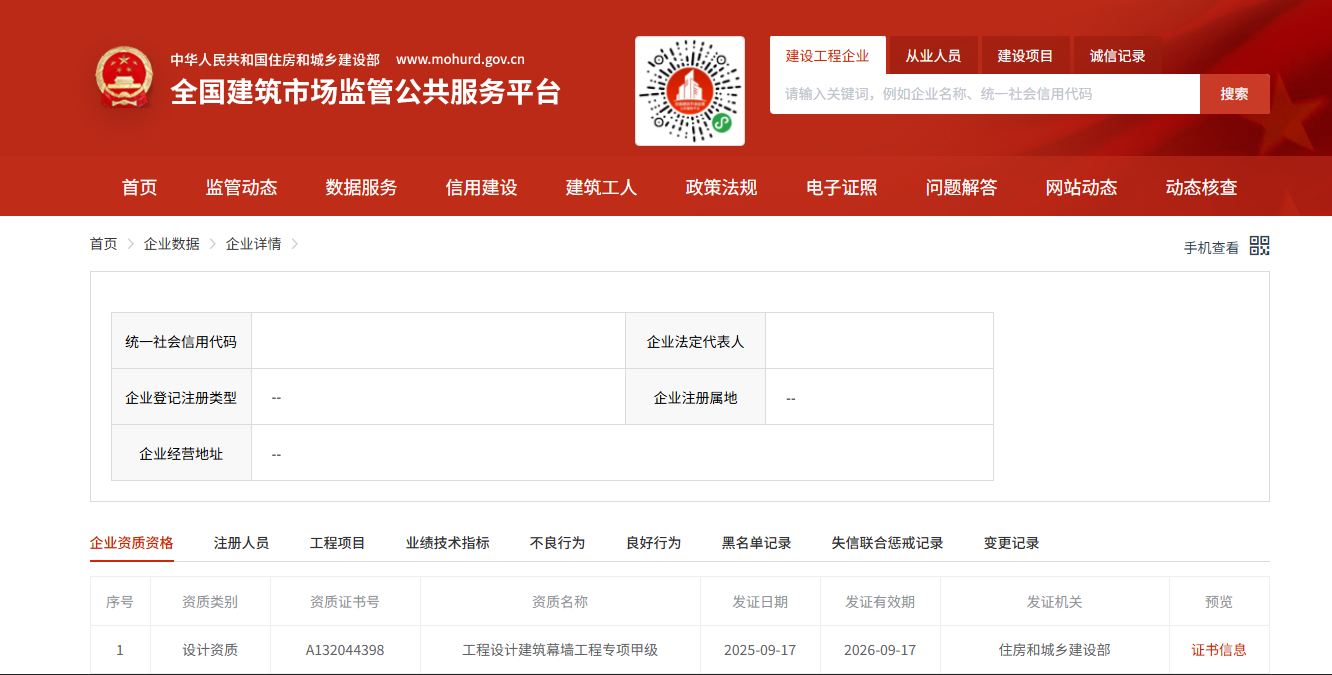Click the search keyword input field

click(984, 94)
